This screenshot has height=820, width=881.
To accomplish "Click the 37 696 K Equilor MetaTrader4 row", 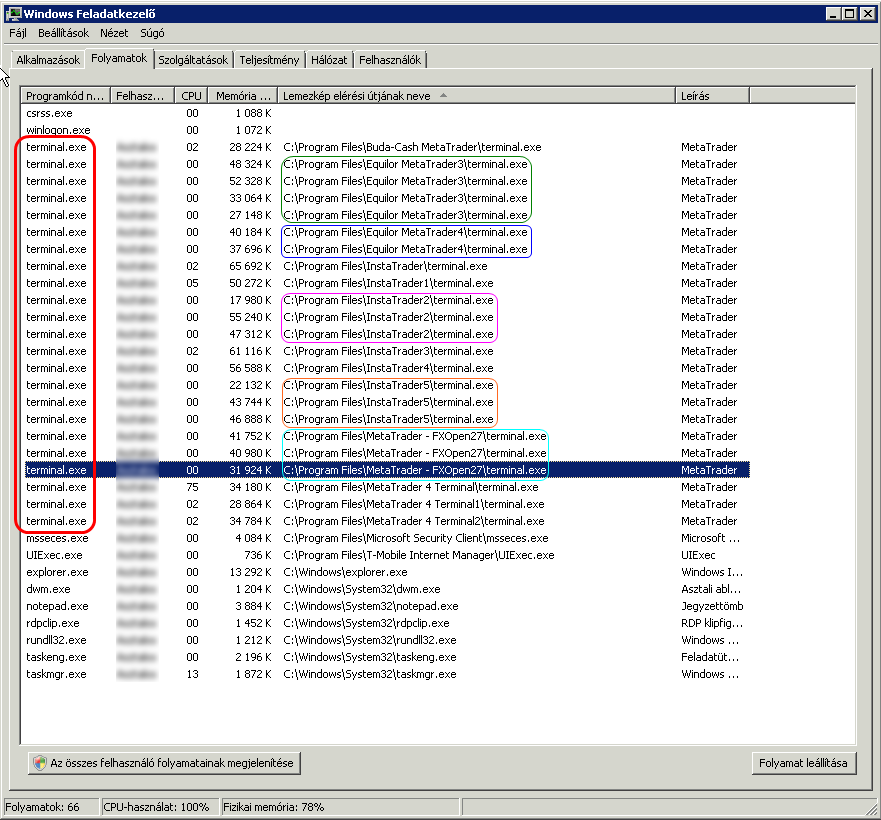I will pos(387,249).
